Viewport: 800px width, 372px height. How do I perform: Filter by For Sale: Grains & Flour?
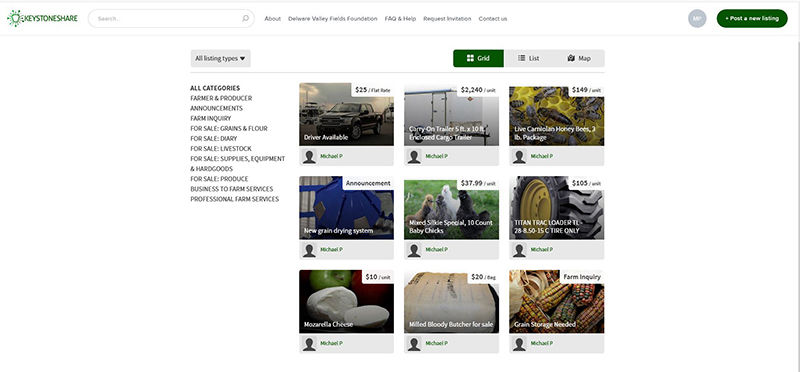tap(229, 129)
